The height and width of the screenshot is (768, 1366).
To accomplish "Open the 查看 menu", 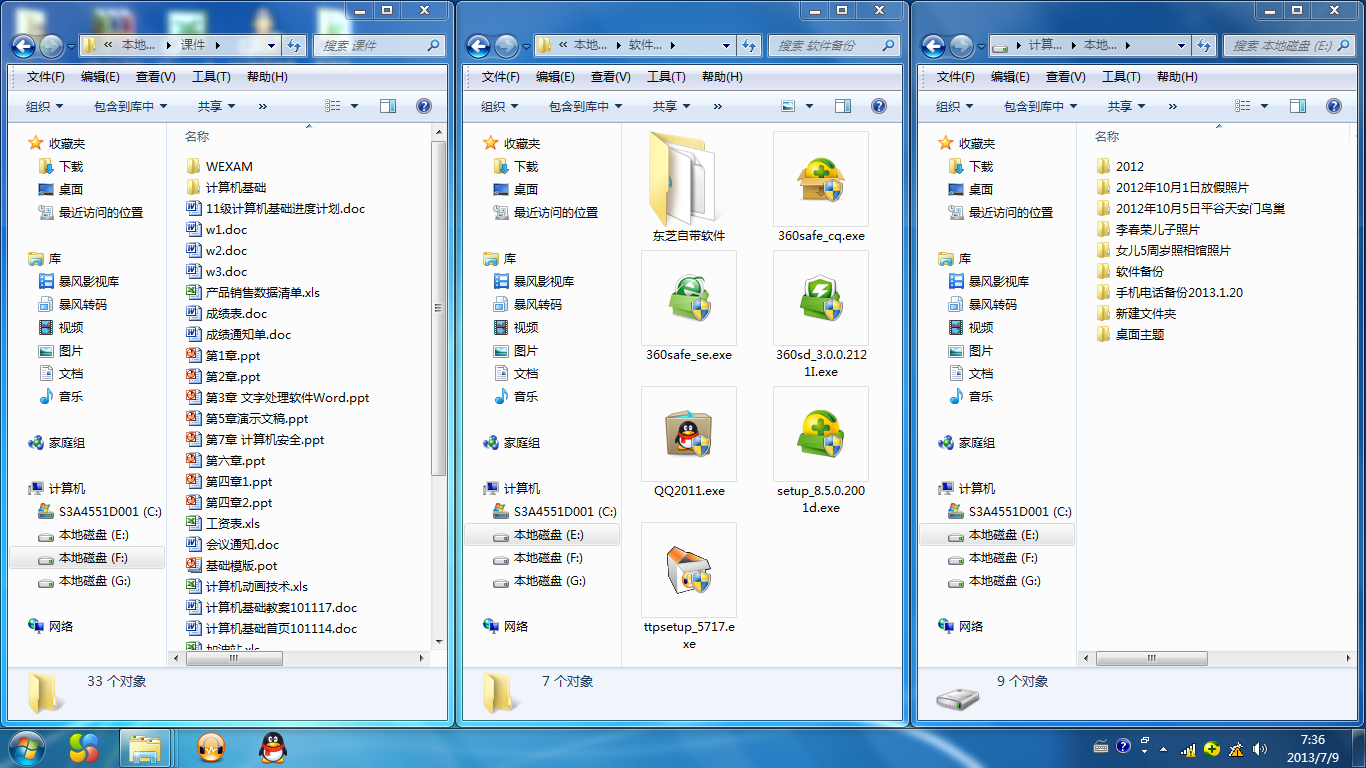I will pyautogui.click(x=608, y=76).
